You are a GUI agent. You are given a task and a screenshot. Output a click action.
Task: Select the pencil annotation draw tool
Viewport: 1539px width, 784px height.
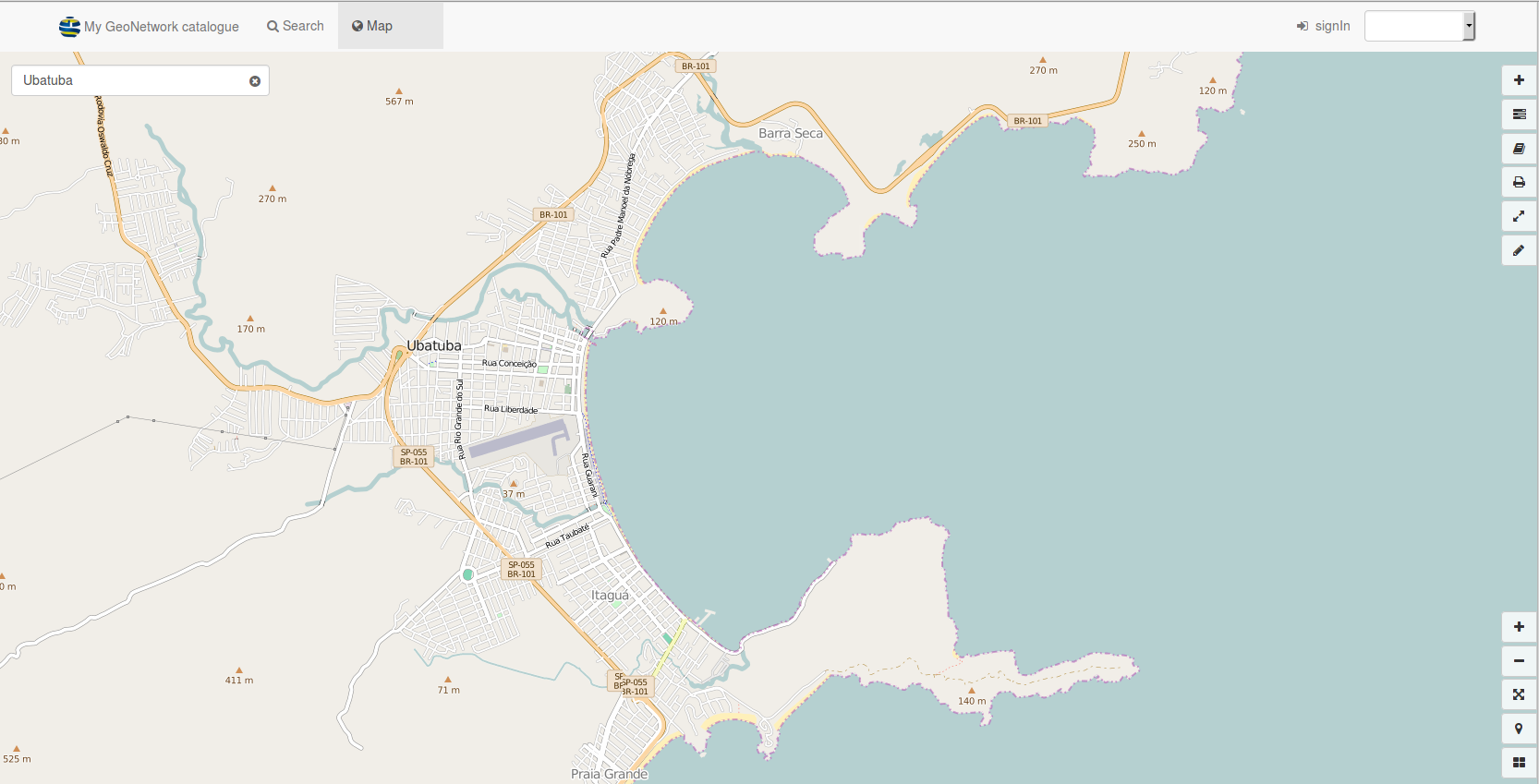(1519, 250)
